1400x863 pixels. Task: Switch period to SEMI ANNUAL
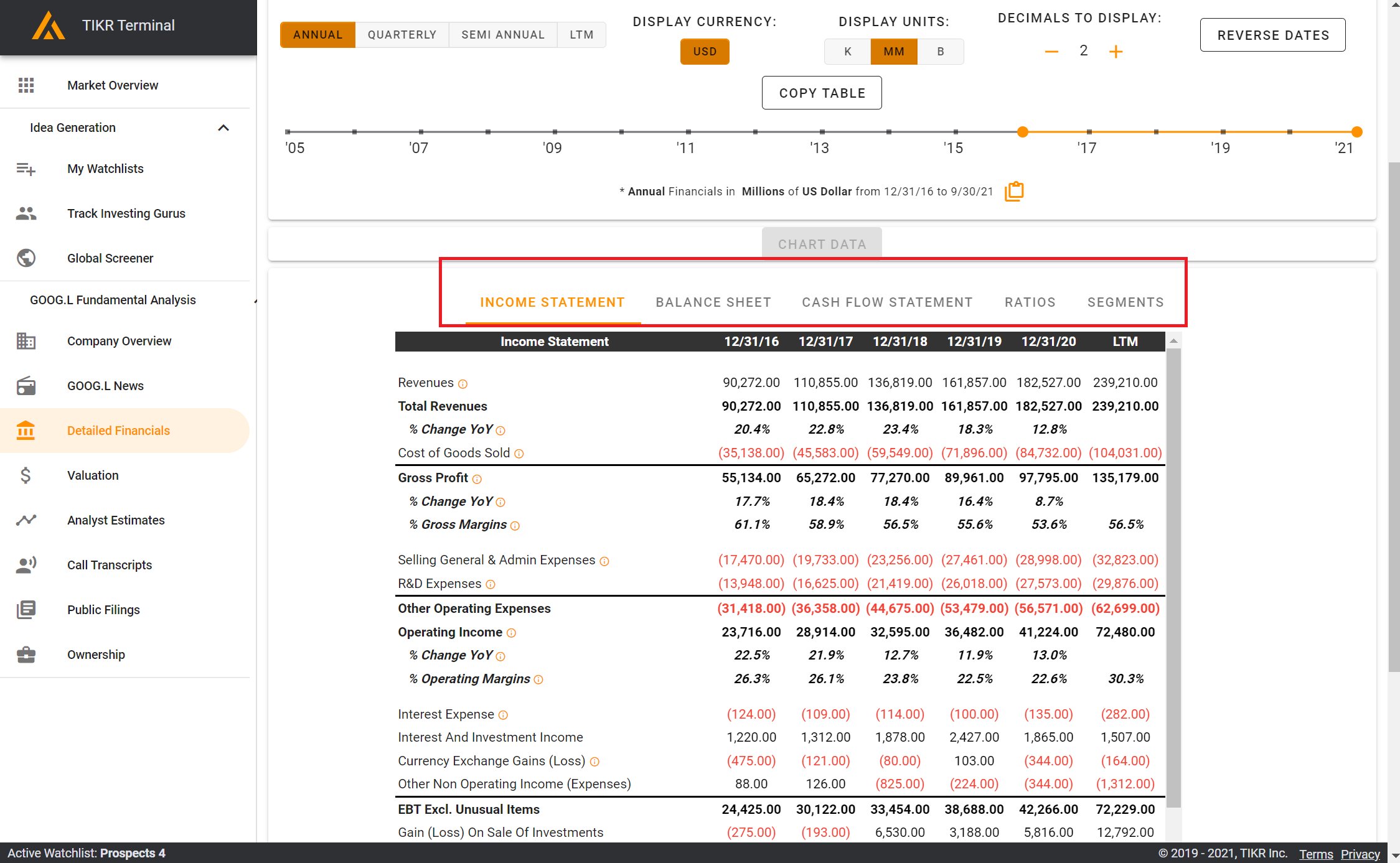pos(503,35)
